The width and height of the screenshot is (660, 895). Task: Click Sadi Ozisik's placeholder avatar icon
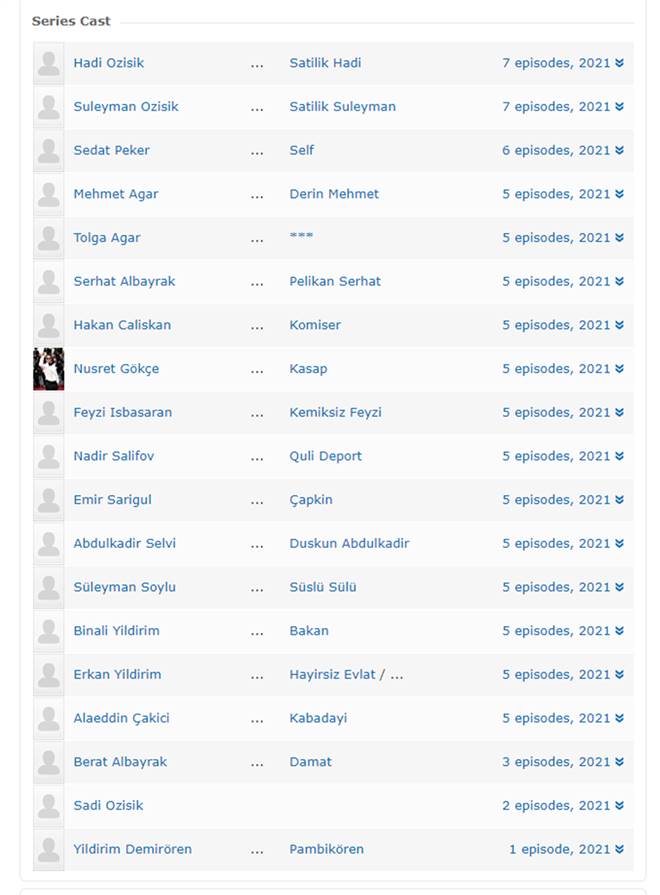[x=49, y=806]
